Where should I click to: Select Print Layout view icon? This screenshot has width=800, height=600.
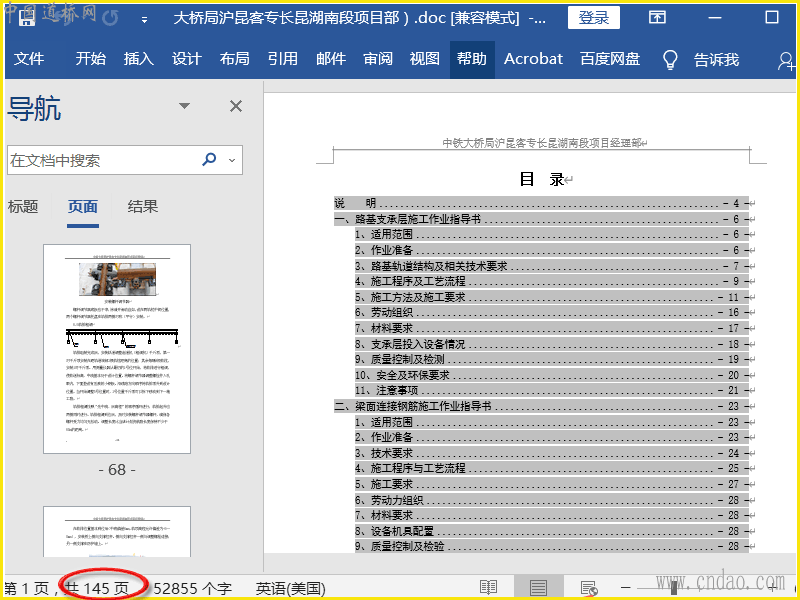538,588
